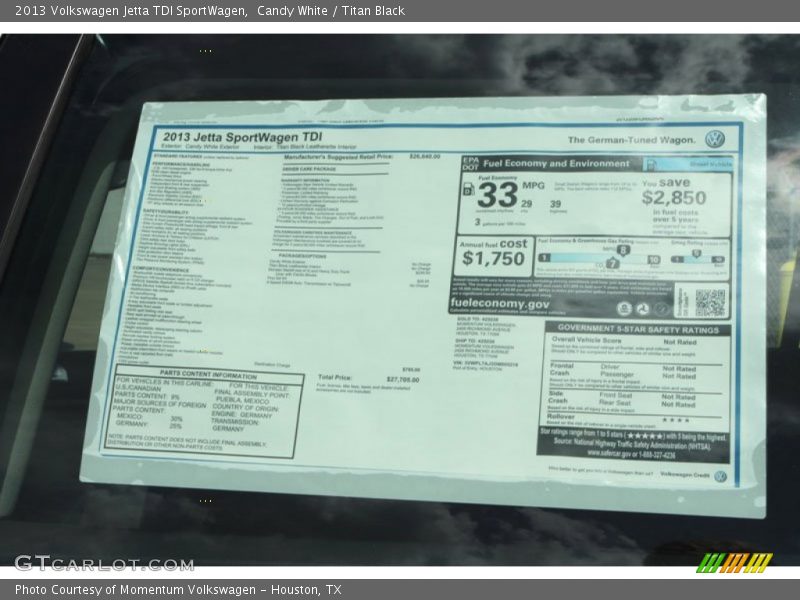800x600 pixels.
Task: Open the fueleconomy.gov link
Action: click(499, 304)
